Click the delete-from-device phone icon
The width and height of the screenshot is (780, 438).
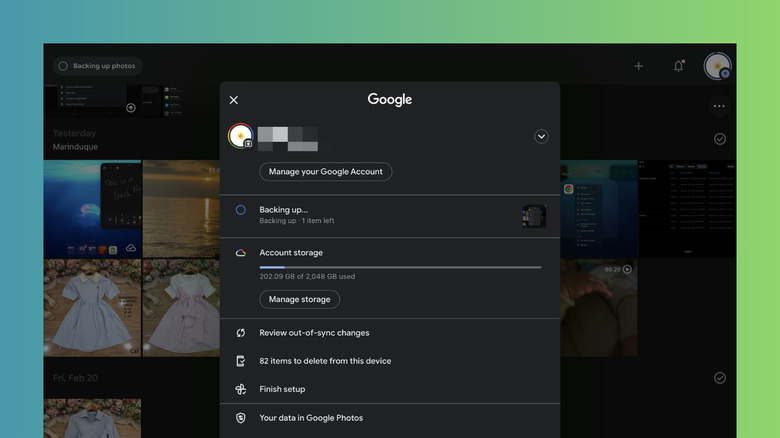pyautogui.click(x=241, y=361)
